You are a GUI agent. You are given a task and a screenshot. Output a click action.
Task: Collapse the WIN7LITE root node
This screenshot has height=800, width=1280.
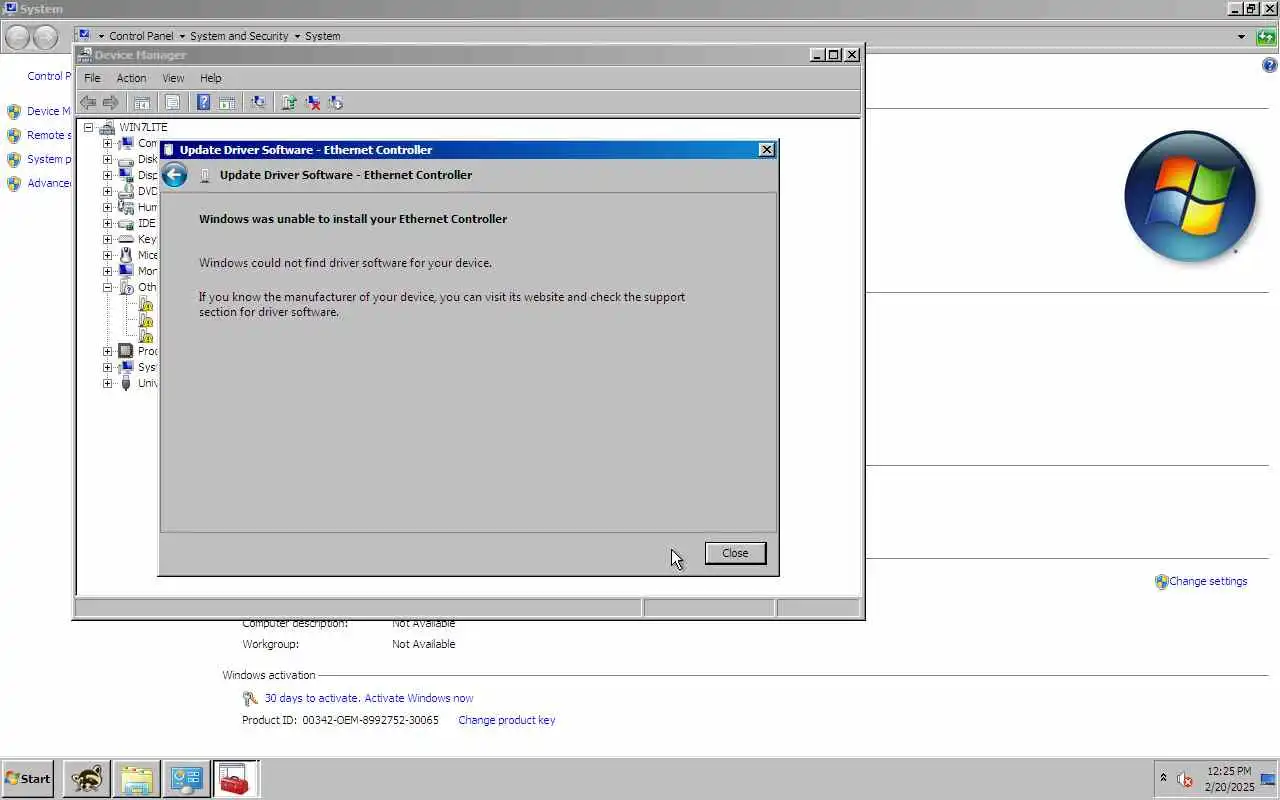click(88, 127)
